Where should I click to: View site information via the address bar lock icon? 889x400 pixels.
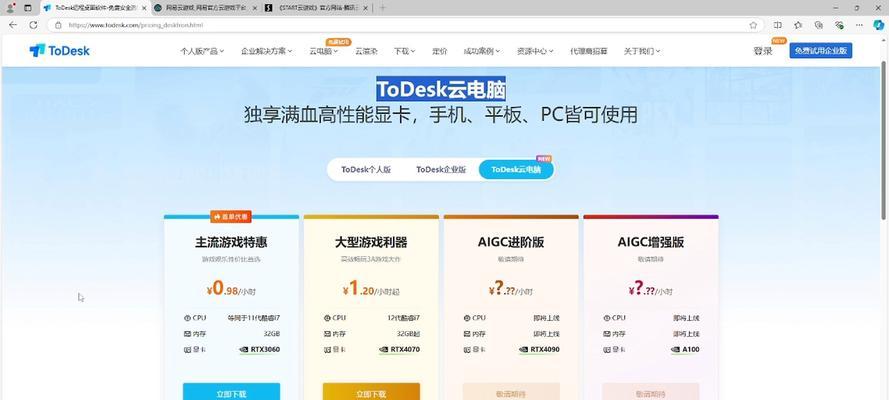(58, 25)
